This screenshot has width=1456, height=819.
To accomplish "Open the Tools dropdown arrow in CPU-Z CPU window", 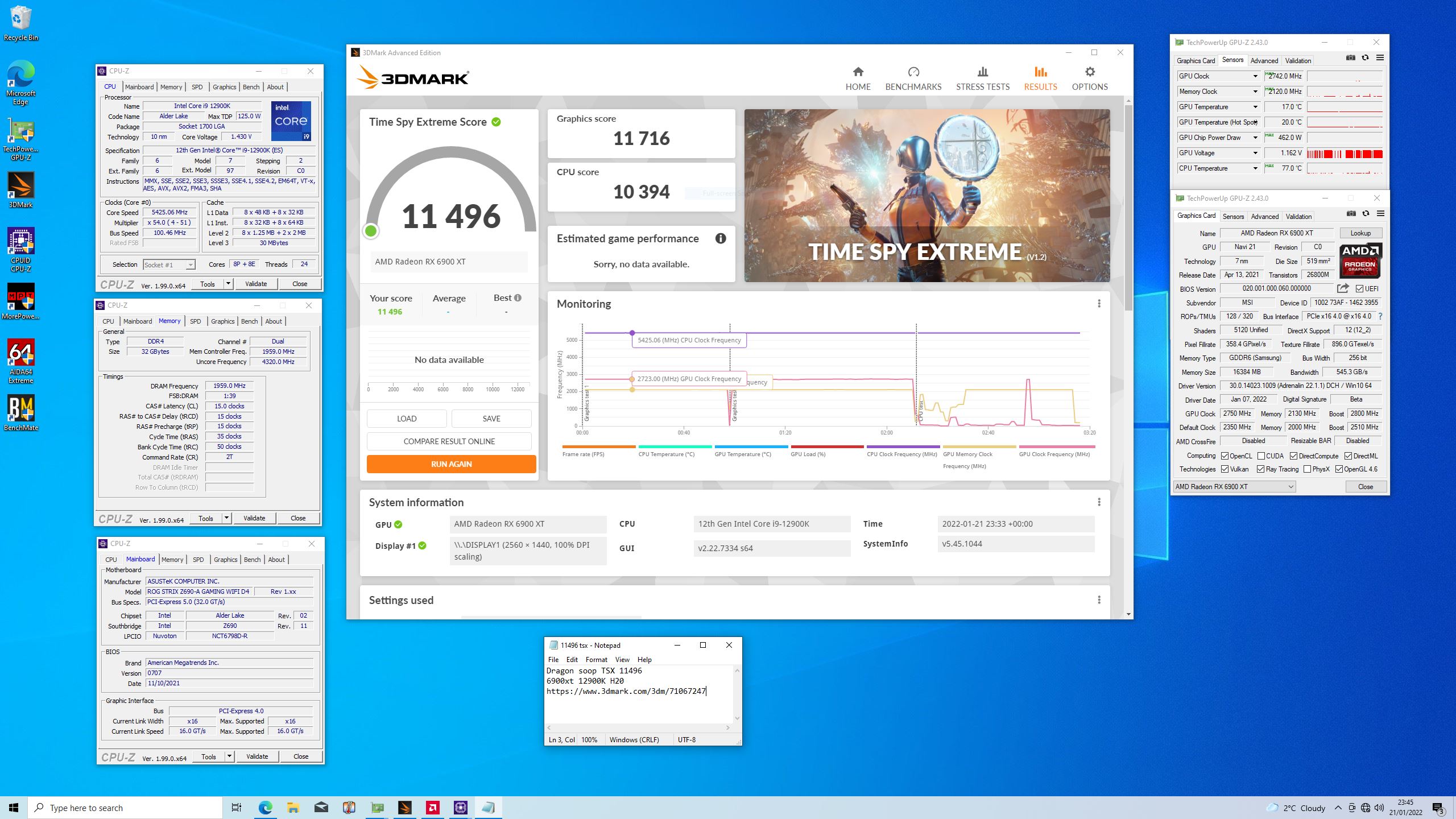I will [228, 284].
